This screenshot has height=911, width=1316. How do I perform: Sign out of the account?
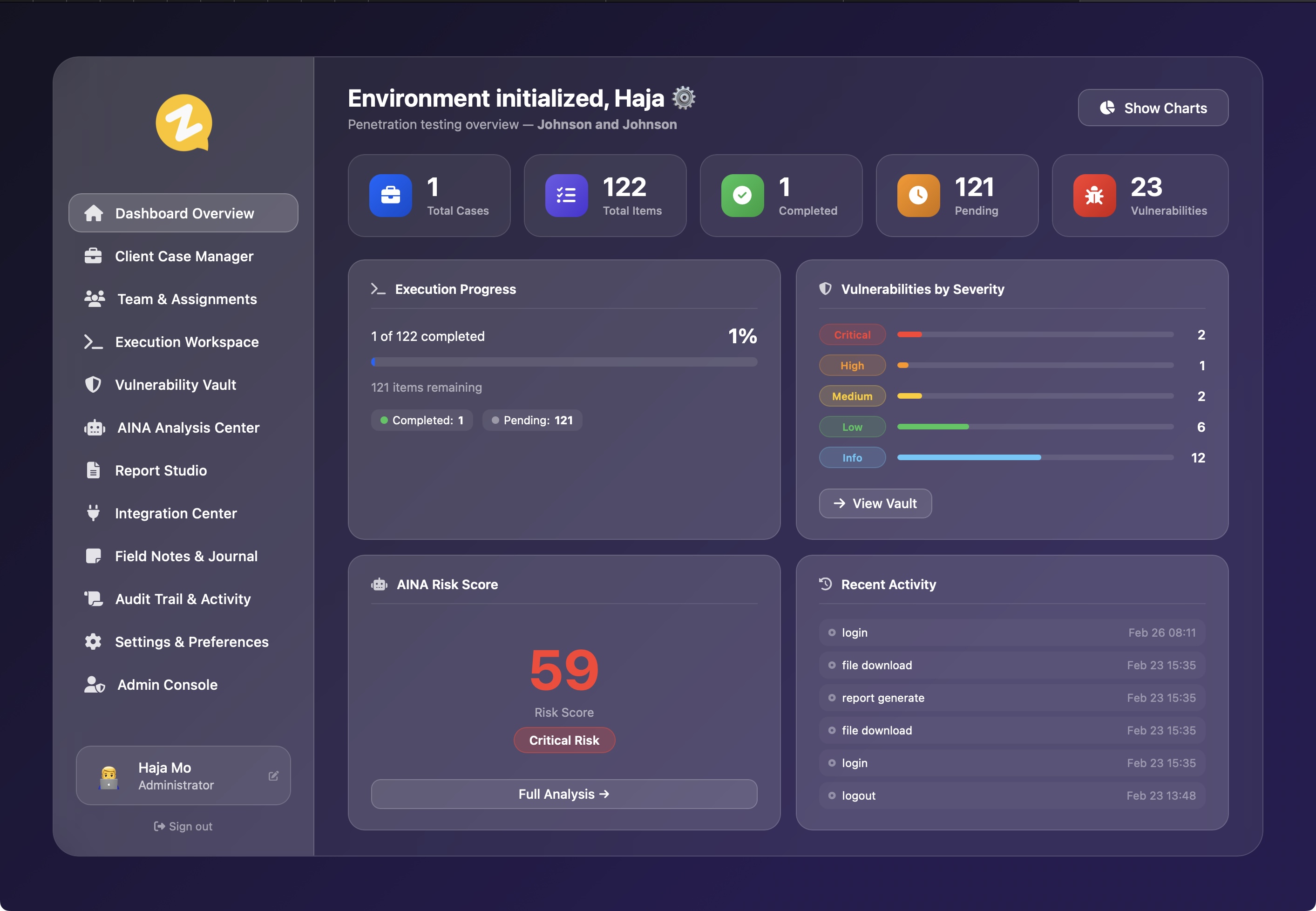pos(183,826)
